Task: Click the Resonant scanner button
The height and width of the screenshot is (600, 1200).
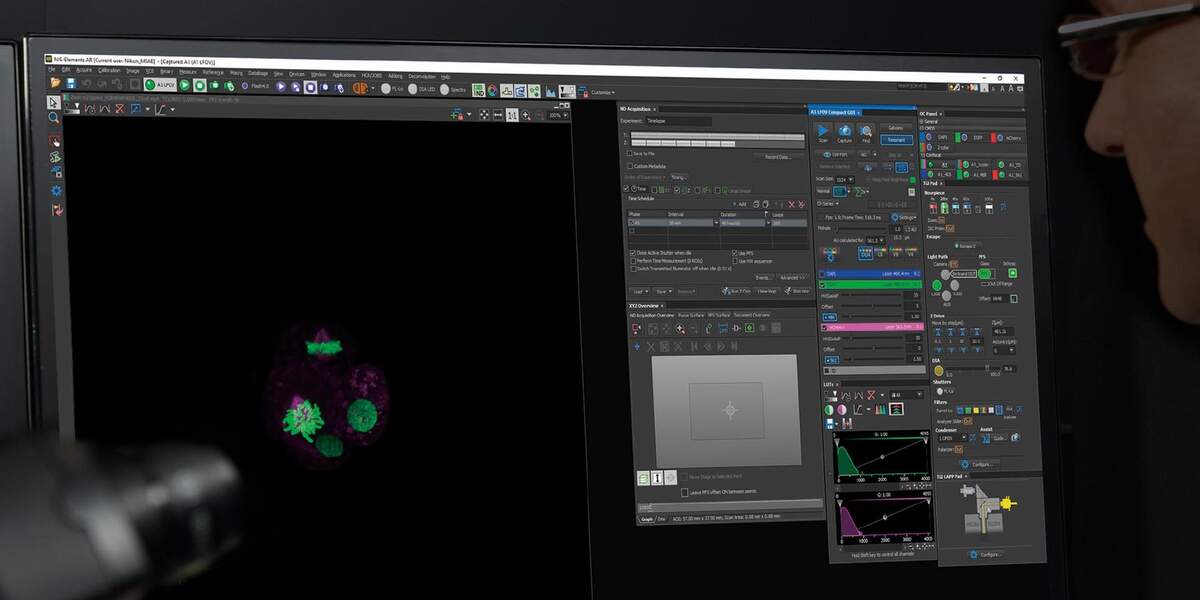Action: (896, 140)
